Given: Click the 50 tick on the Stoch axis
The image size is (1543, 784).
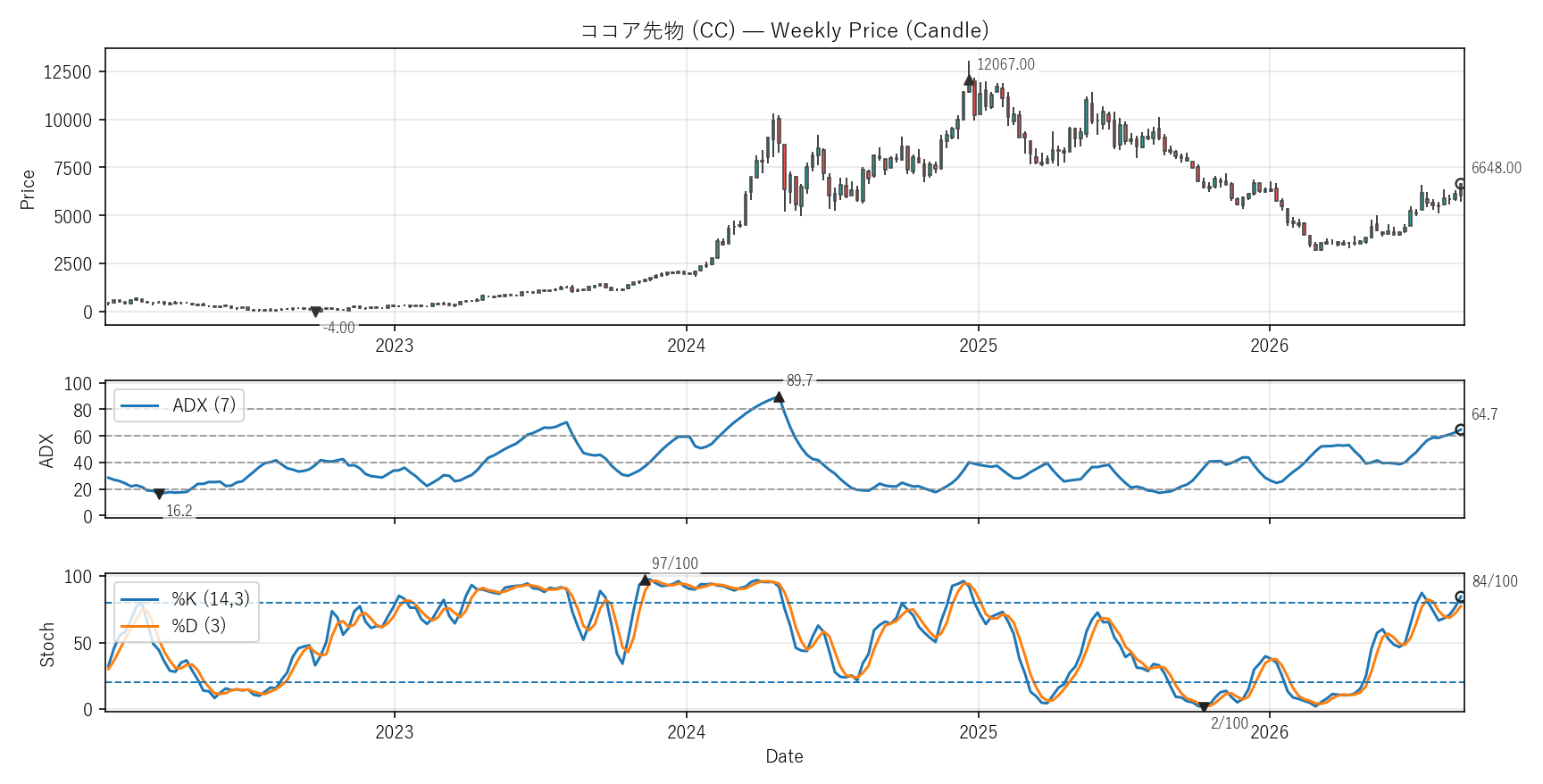Looking at the screenshot, I should coord(83,644).
